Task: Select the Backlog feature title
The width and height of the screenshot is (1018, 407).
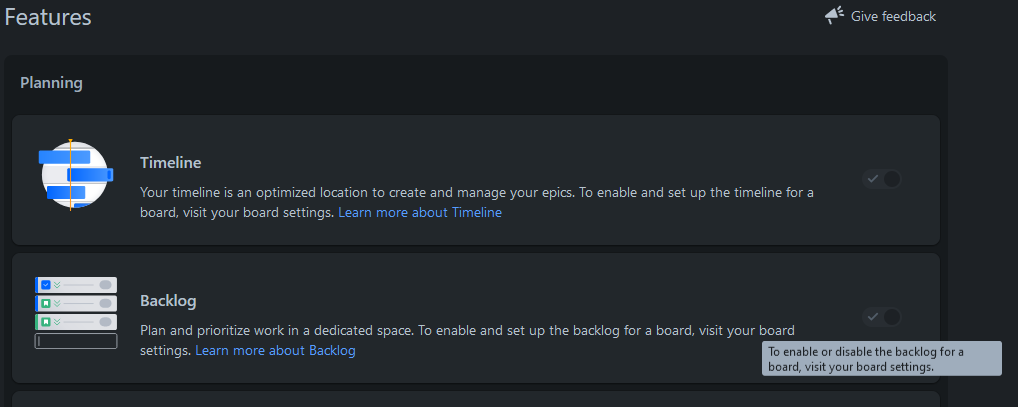Action: (x=168, y=301)
